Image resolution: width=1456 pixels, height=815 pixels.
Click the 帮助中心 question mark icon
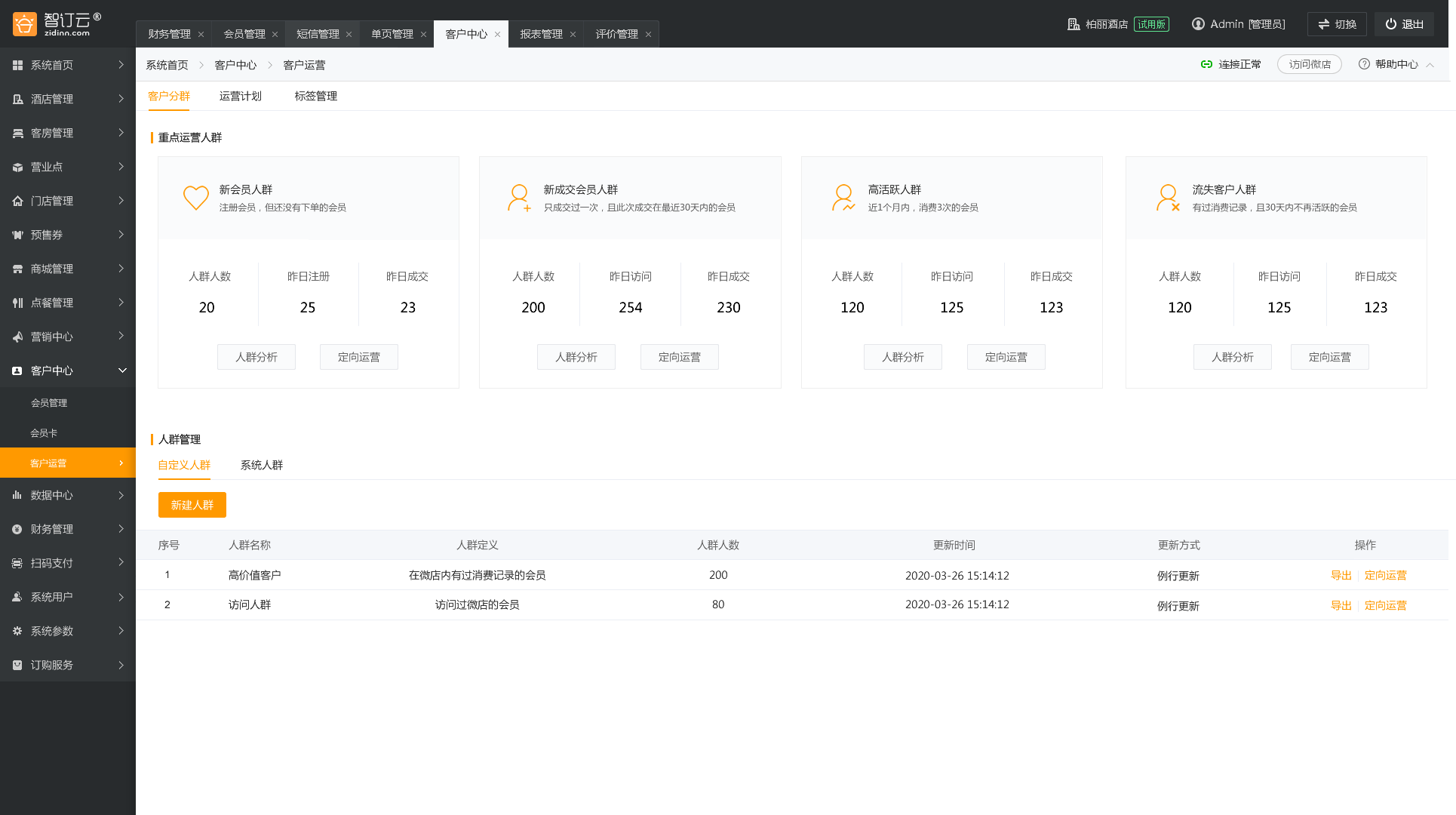point(1364,65)
